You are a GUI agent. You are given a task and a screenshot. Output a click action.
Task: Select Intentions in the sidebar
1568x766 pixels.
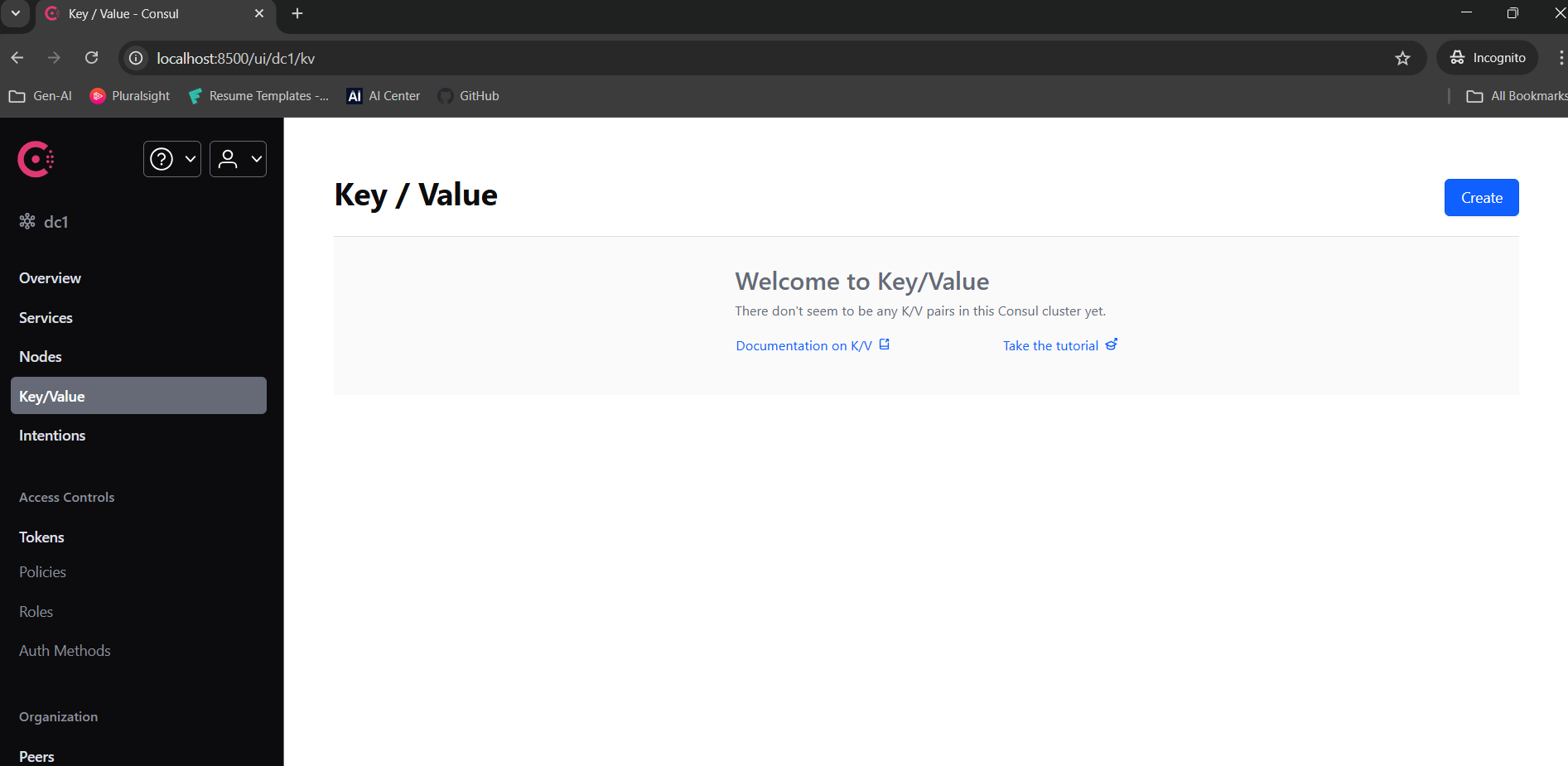point(51,435)
